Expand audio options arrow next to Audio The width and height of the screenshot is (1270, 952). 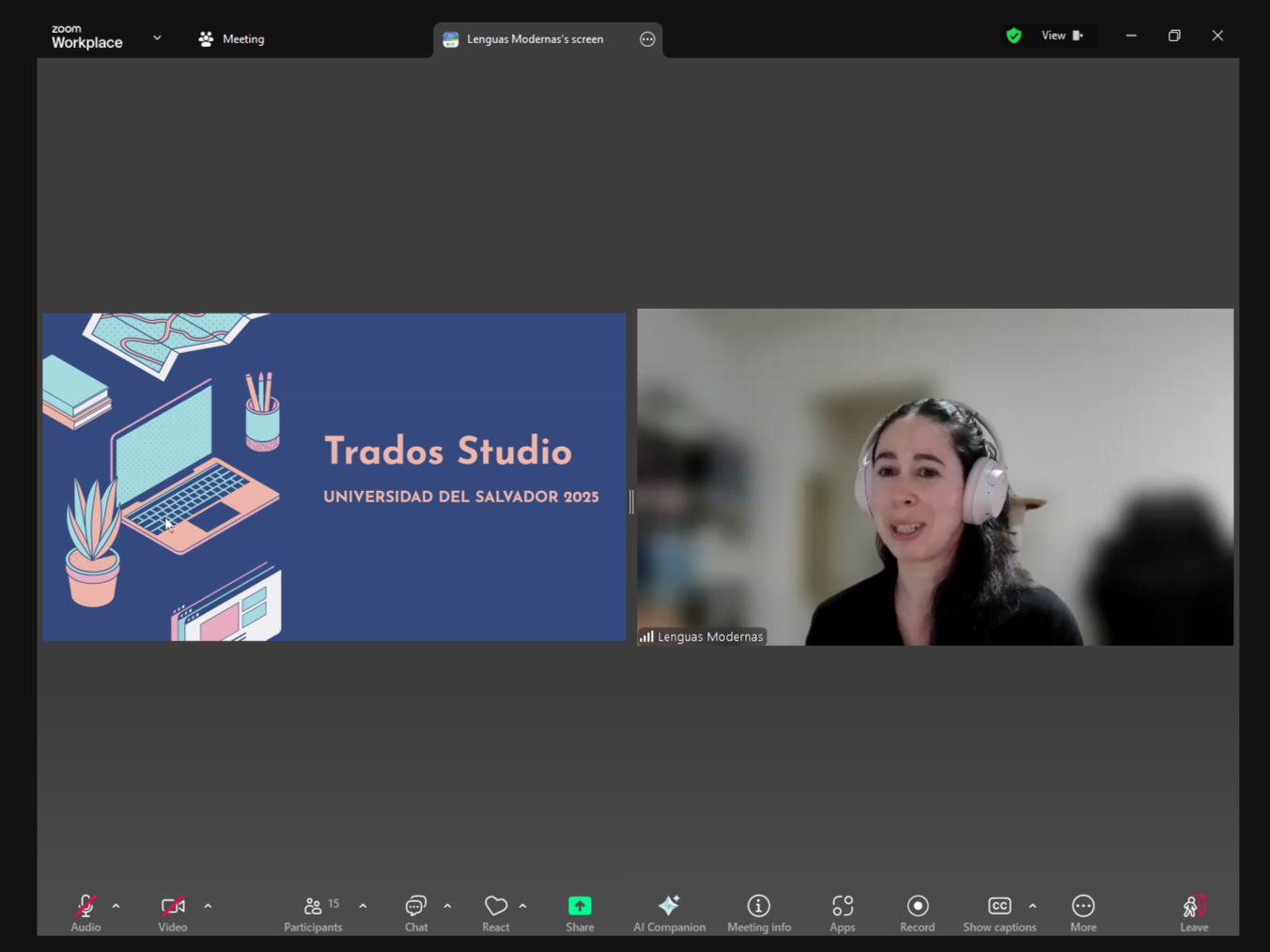point(116,906)
